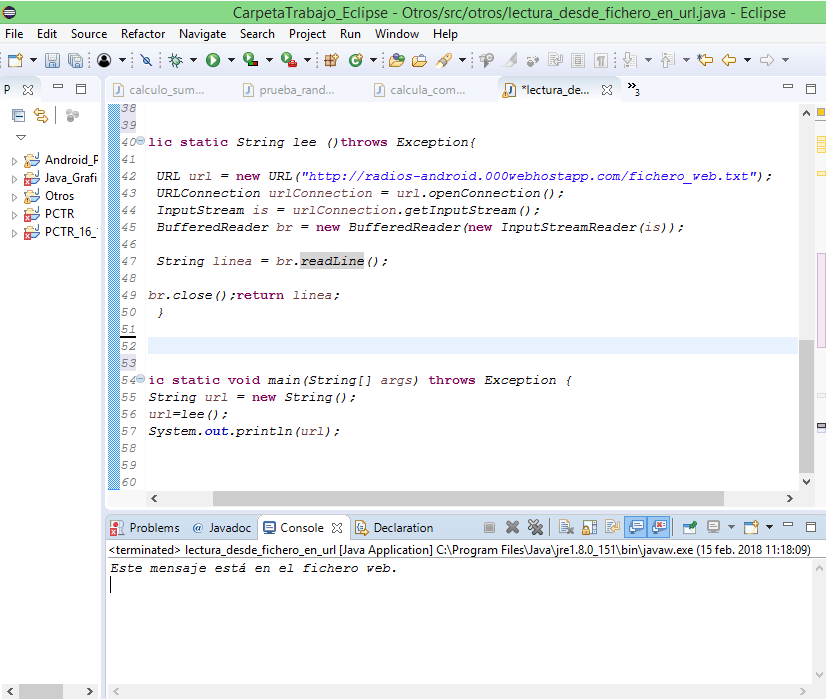Open the Run menu
Image resolution: width=826 pixels, height=699 pixels.
pyautogui.click(x=350, y=34)
